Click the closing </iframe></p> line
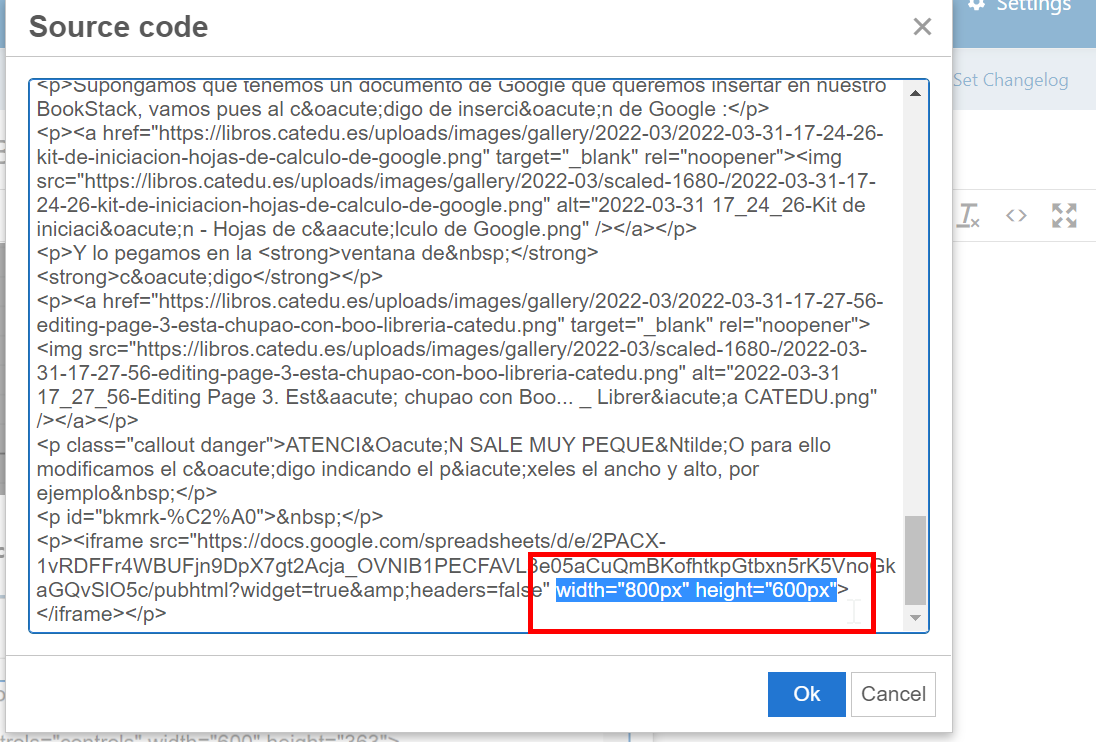1096x742 pixels. (101, 614)
